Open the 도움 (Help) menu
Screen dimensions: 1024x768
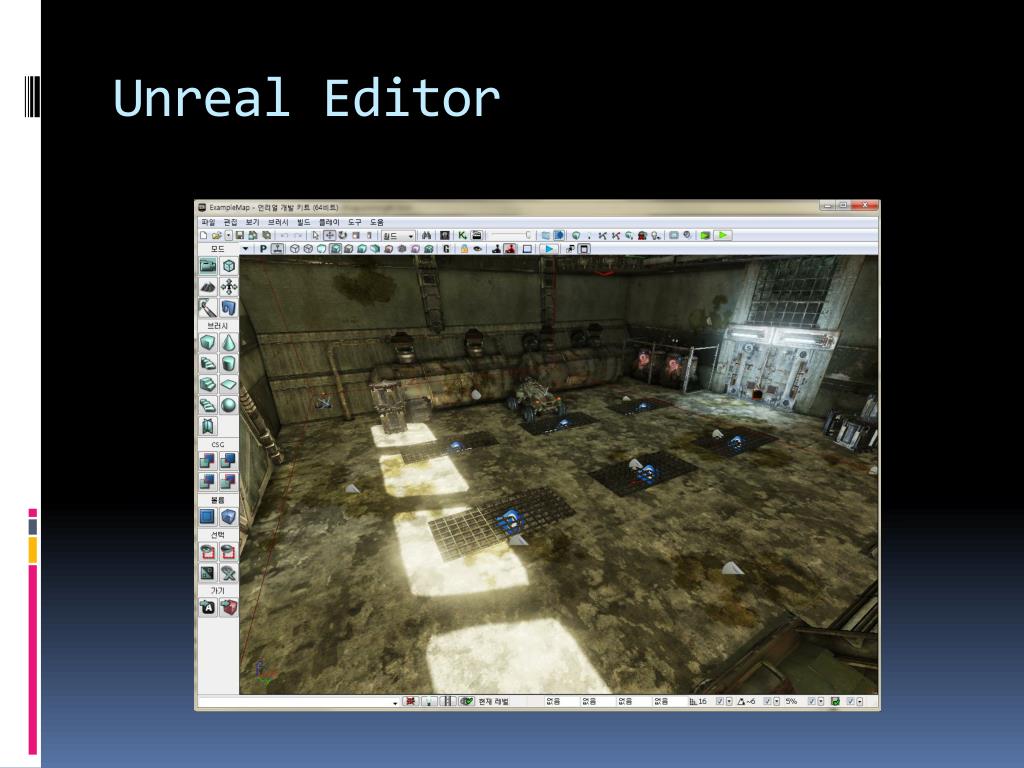pos(377,223)
